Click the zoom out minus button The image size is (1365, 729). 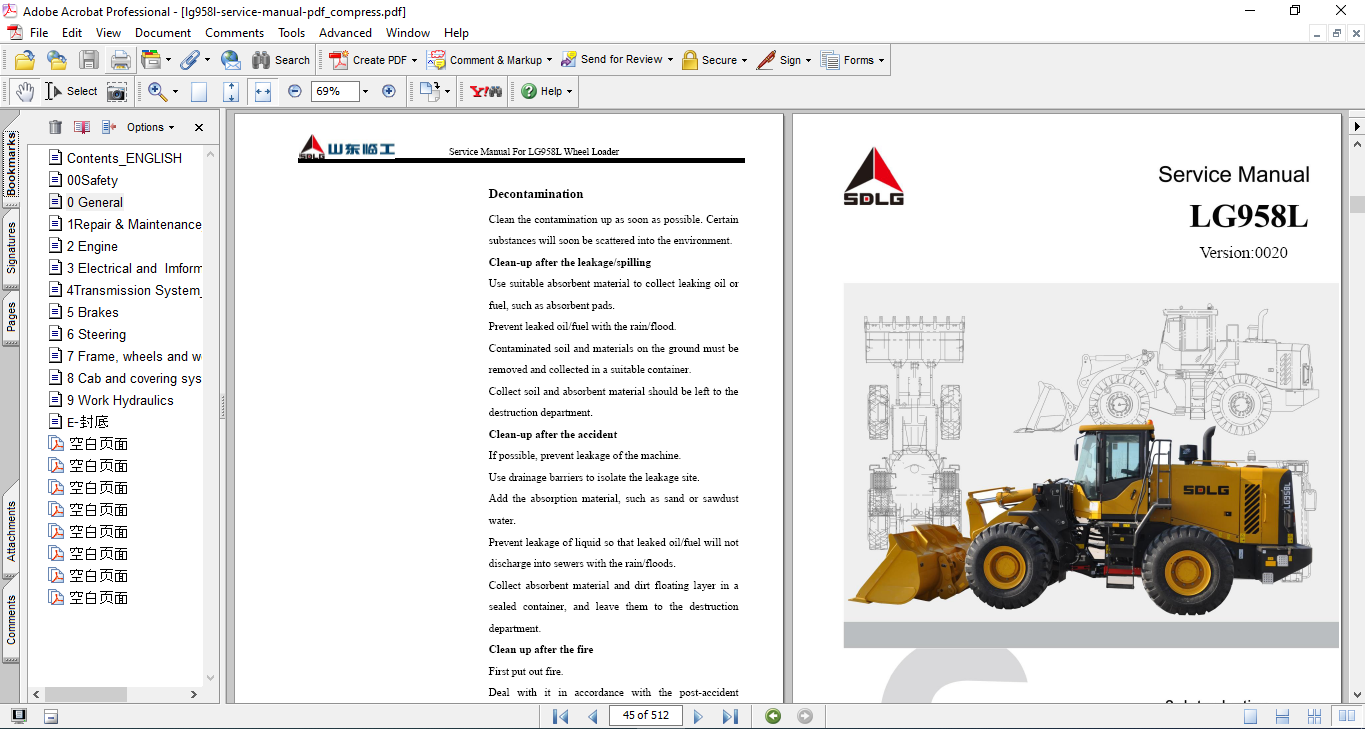click(295, 91)
